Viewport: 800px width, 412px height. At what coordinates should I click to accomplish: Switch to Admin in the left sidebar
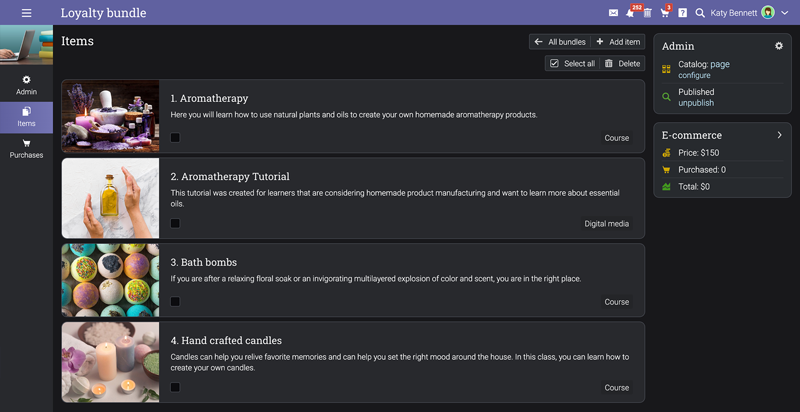point(27,86)
